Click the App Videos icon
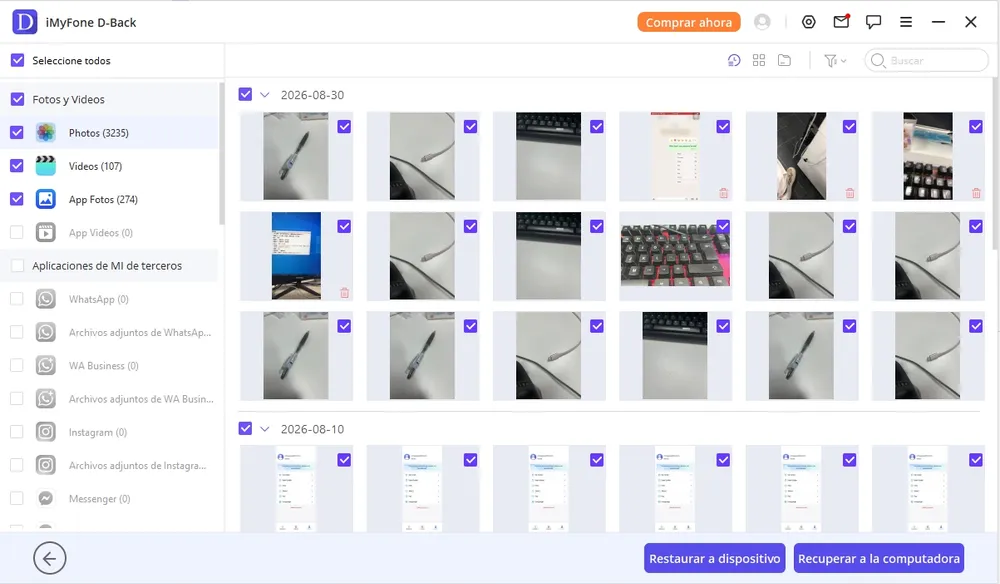The image size is (1000, 584). 45,232
